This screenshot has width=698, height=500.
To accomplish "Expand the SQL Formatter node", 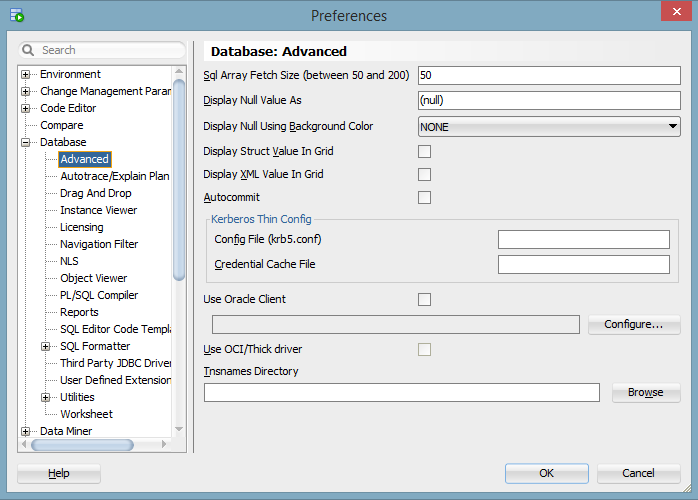I will point(46,347).
